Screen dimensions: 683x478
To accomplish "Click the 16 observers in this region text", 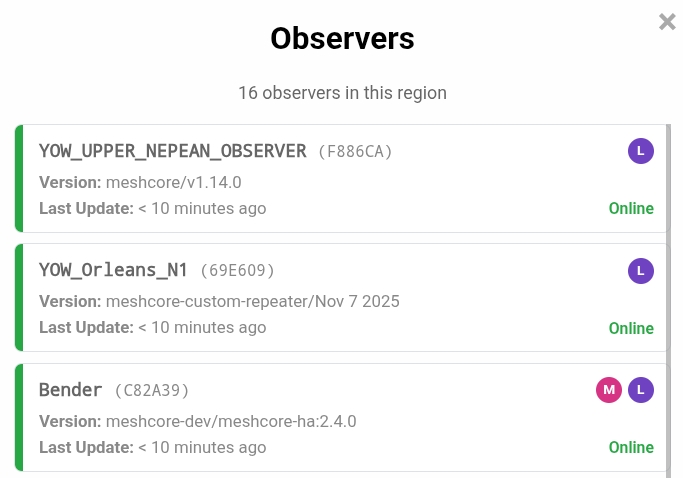I will tap(342, 93).
